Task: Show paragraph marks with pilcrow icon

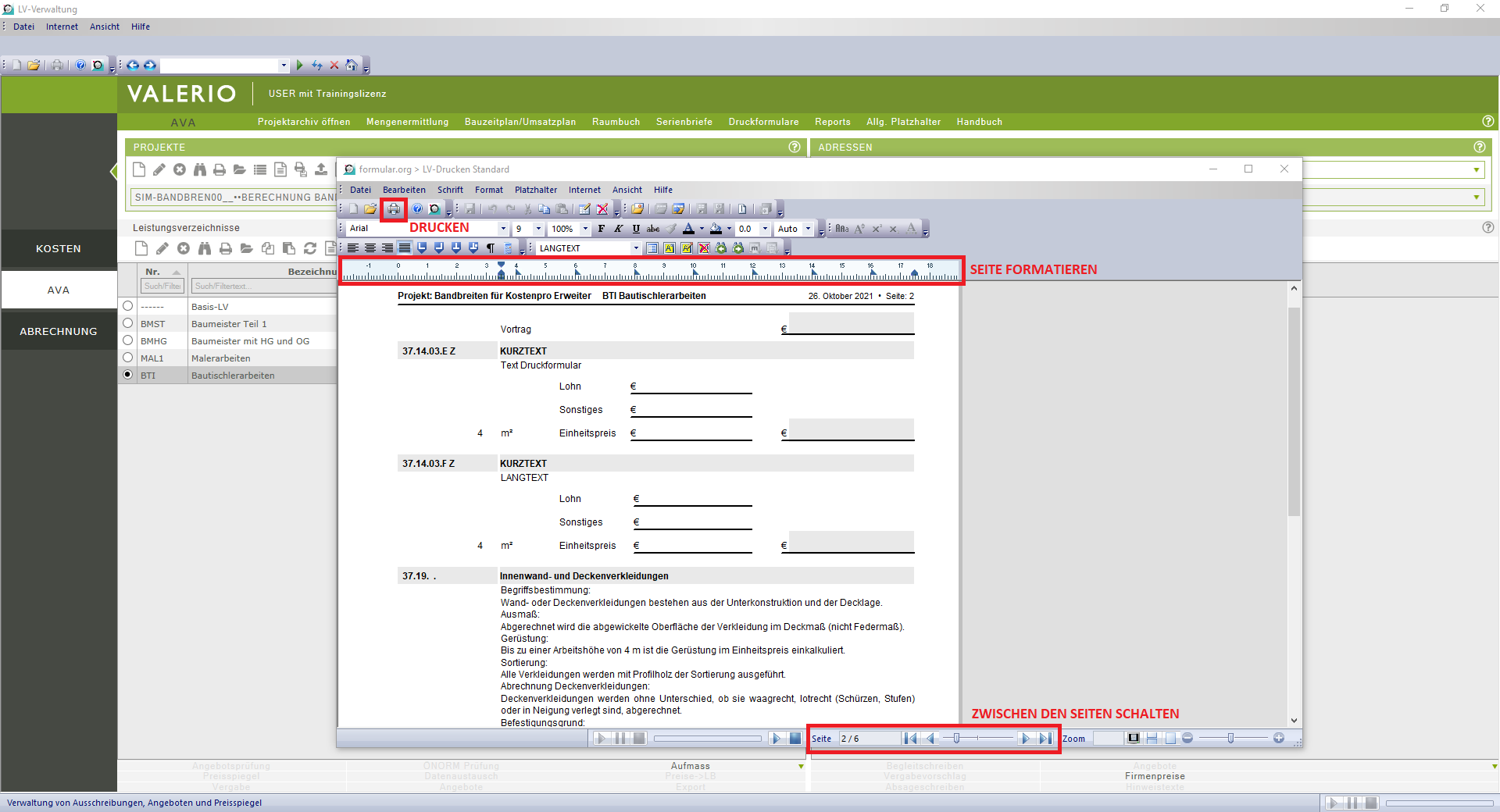Action: (x=491, y=248)
